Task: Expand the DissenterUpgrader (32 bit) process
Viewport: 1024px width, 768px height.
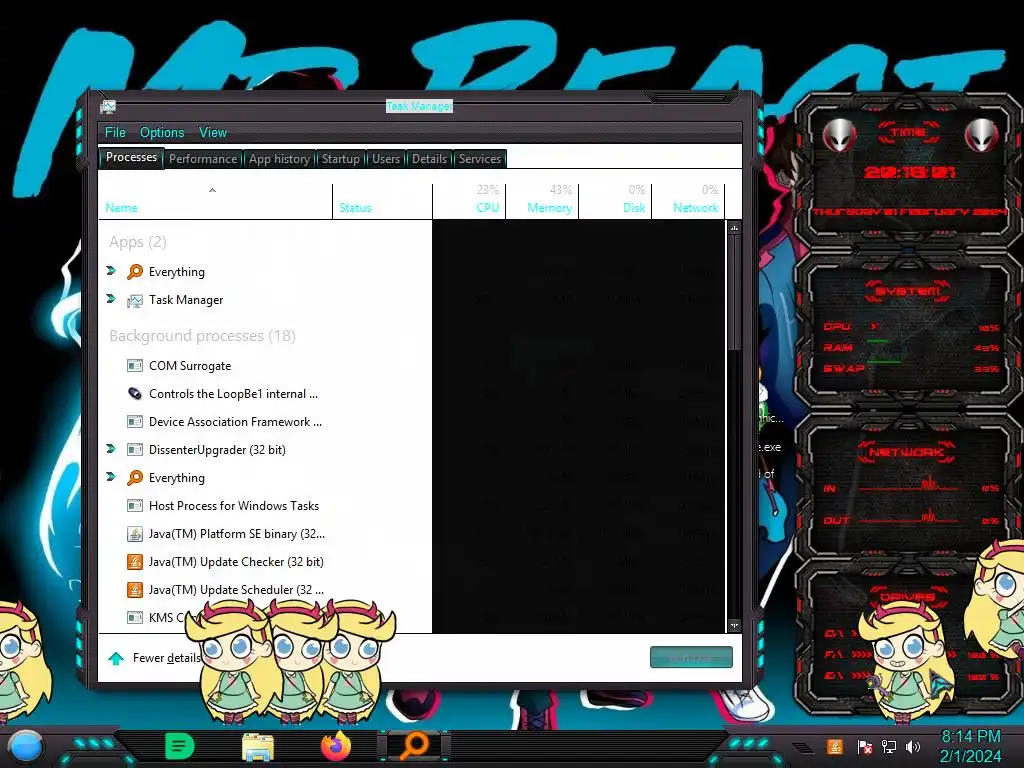Action: pyautogui.click(x=111, y=449)
